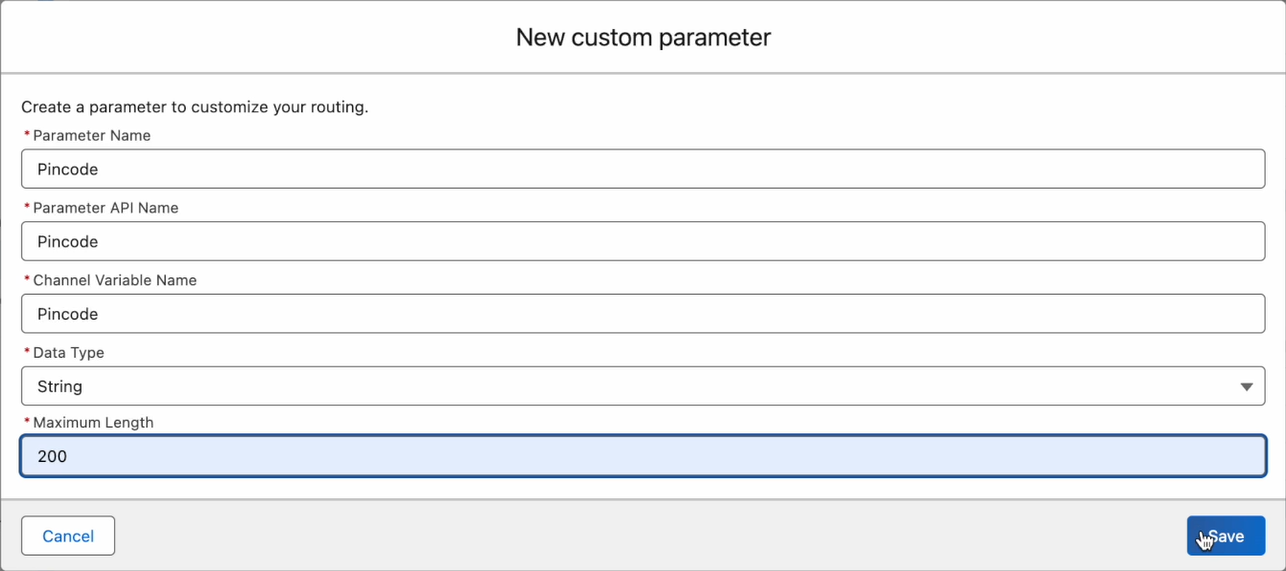
Task: Click the Parameter Name input field
Action: point(642,169)
